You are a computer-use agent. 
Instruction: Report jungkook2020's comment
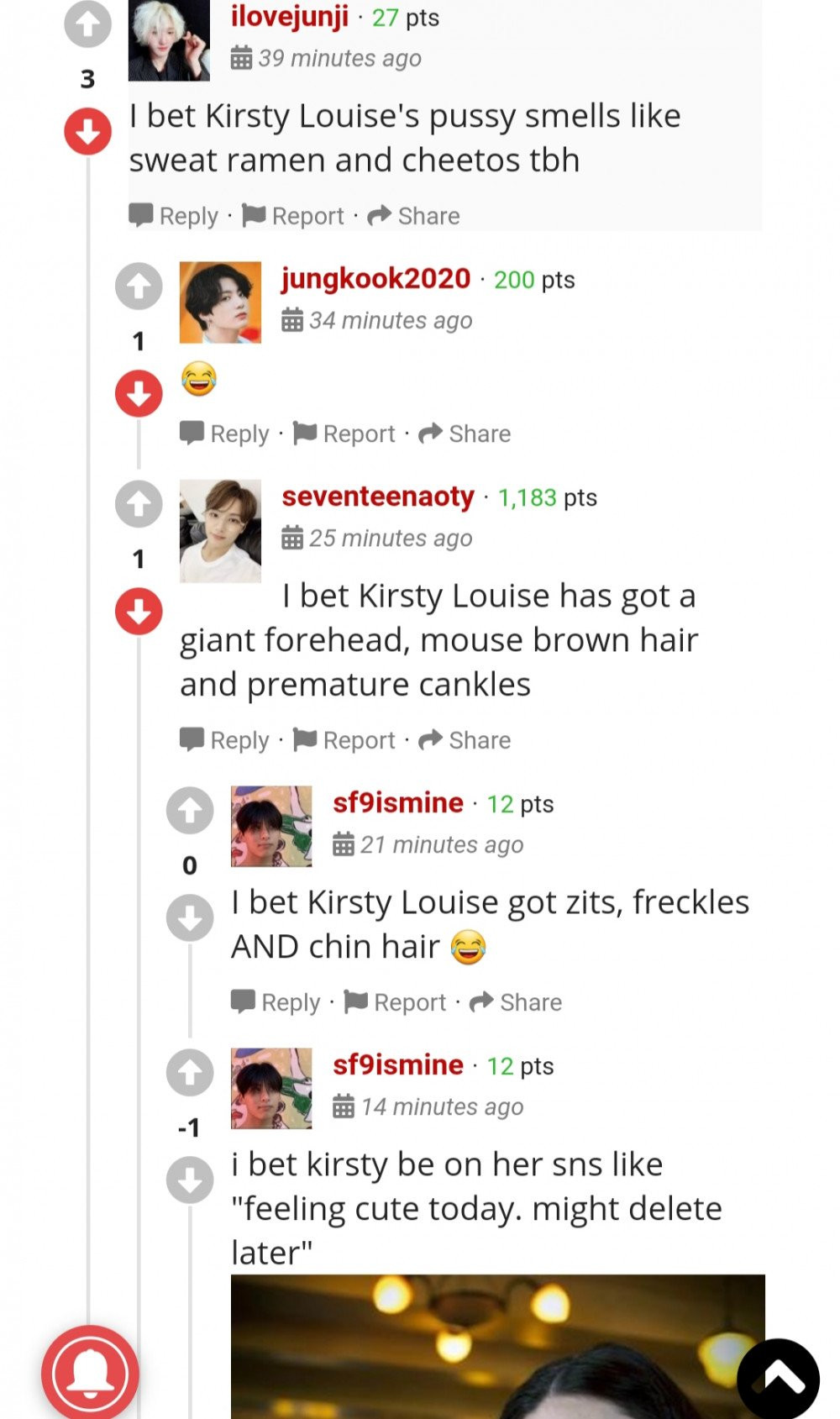pyautogui.click(x=344, y=434)
